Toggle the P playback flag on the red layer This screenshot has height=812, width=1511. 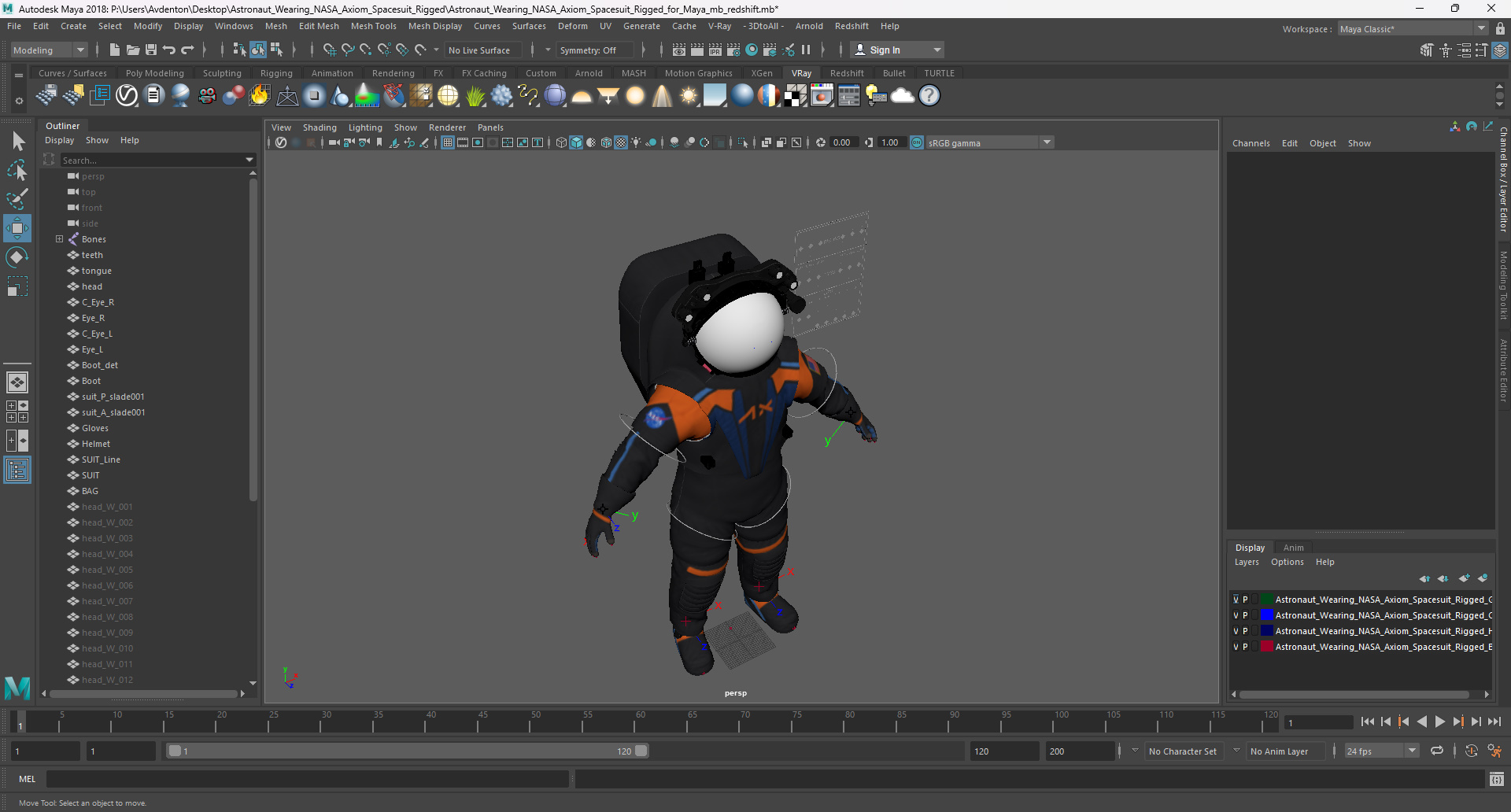click(x=1245, y=647)
